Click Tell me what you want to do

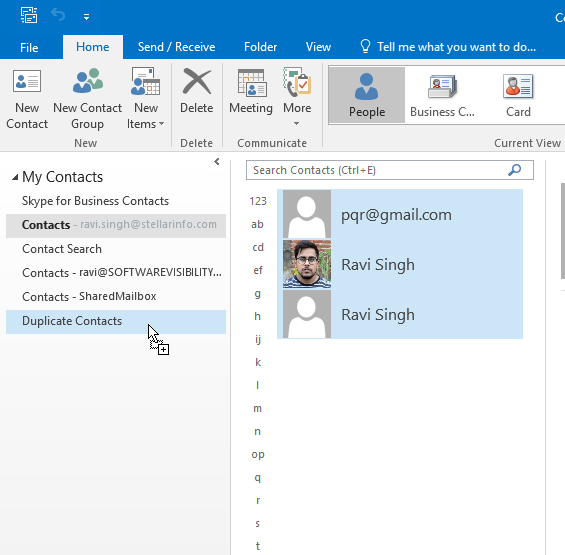[x=456, y=47]
